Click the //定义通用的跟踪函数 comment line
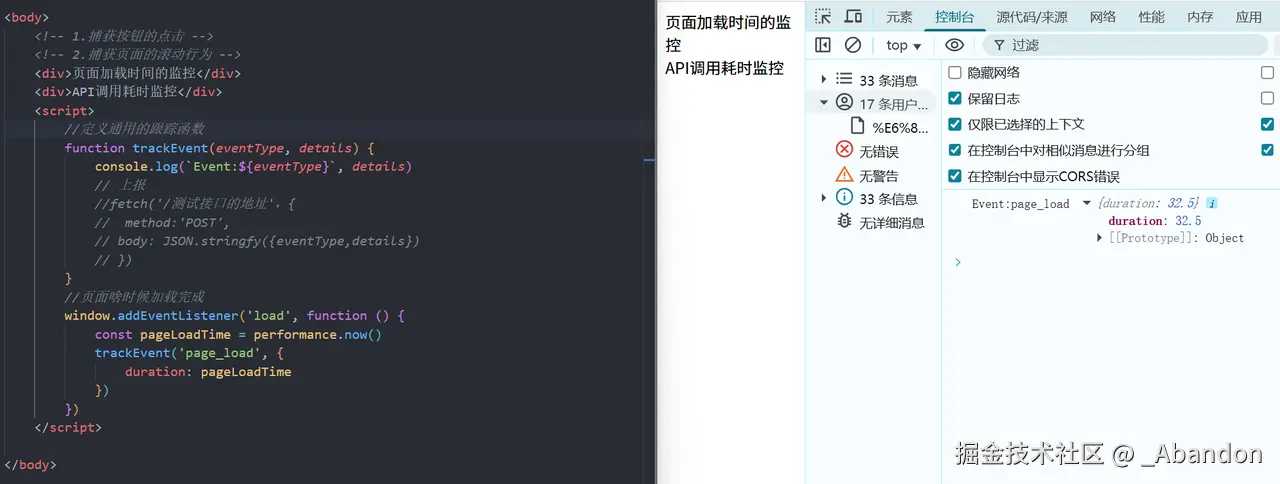Image resolution: width=1280 pixels, height=484 pixels. pos(134,129)
